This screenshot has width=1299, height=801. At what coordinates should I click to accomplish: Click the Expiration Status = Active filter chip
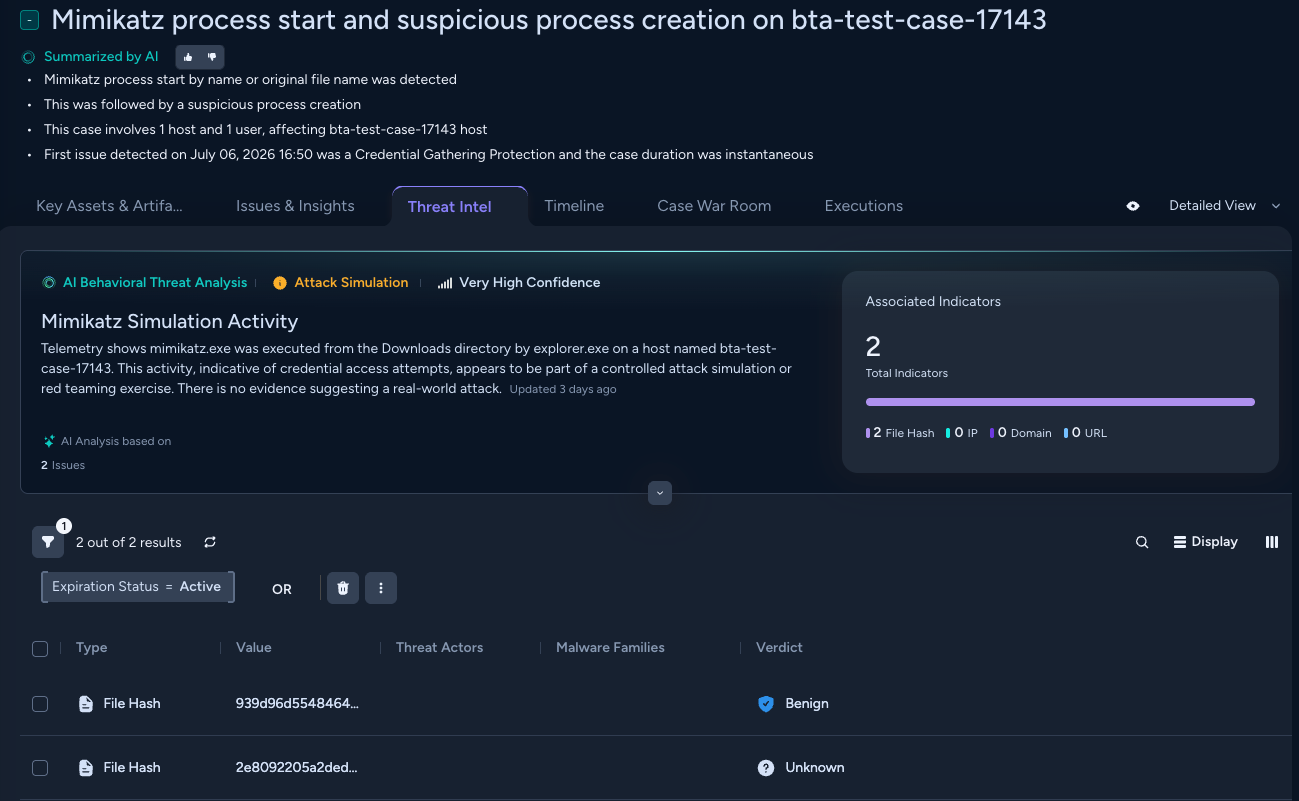click(138, 587)
